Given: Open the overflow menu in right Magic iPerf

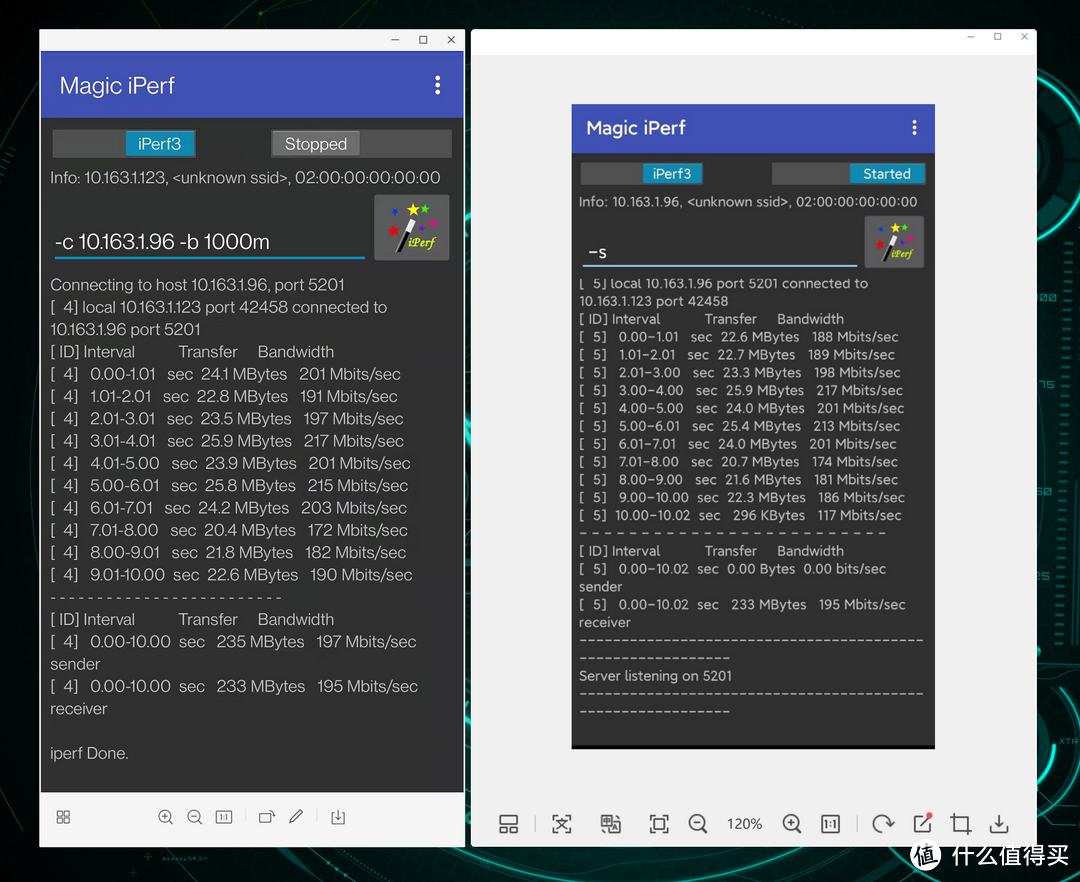Looking at the screenshot, I should [913, 128].
